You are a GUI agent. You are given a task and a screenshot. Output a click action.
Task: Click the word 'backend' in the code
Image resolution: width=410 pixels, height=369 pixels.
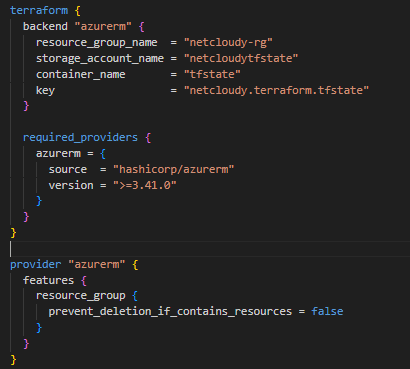(45, 26)
